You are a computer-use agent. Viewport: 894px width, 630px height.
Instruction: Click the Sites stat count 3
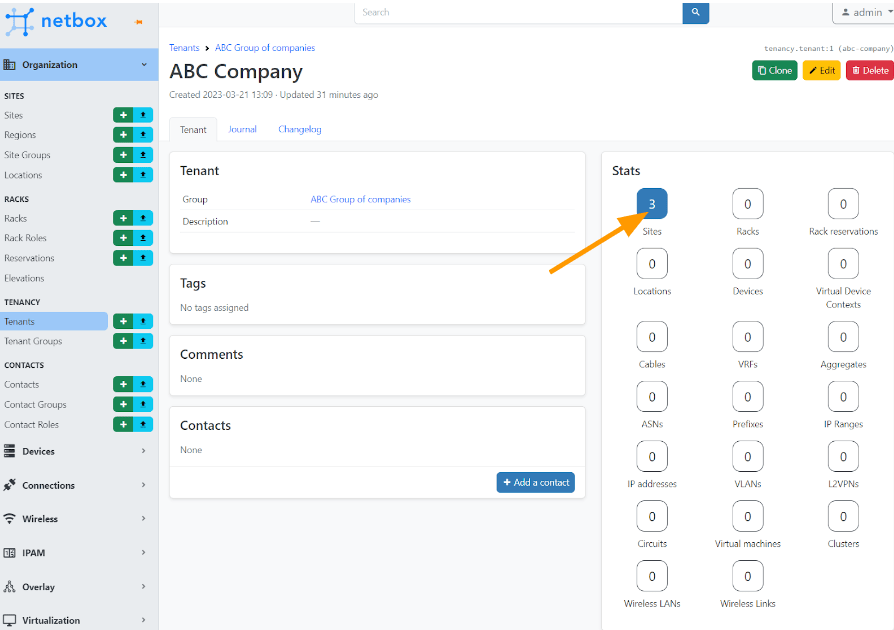[x=652, y=204]
